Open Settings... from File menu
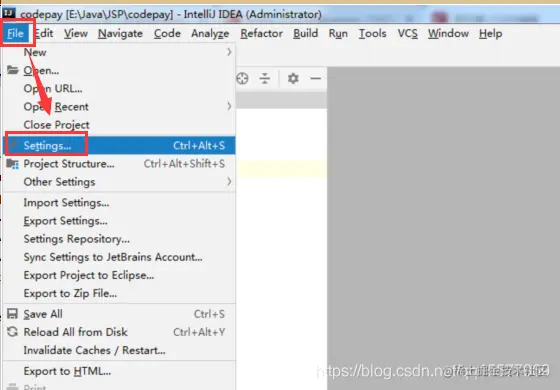This screenshot has height=390, width=560. (x=119, y=145)
